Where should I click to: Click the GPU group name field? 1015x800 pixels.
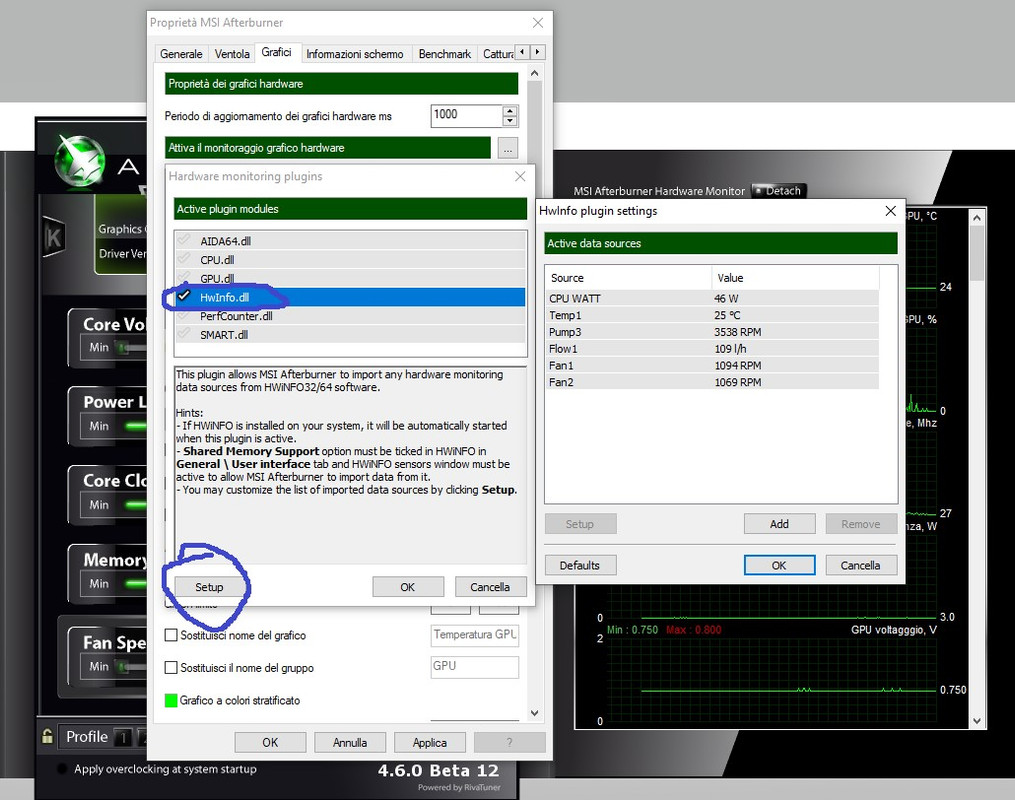coord(474,667)
